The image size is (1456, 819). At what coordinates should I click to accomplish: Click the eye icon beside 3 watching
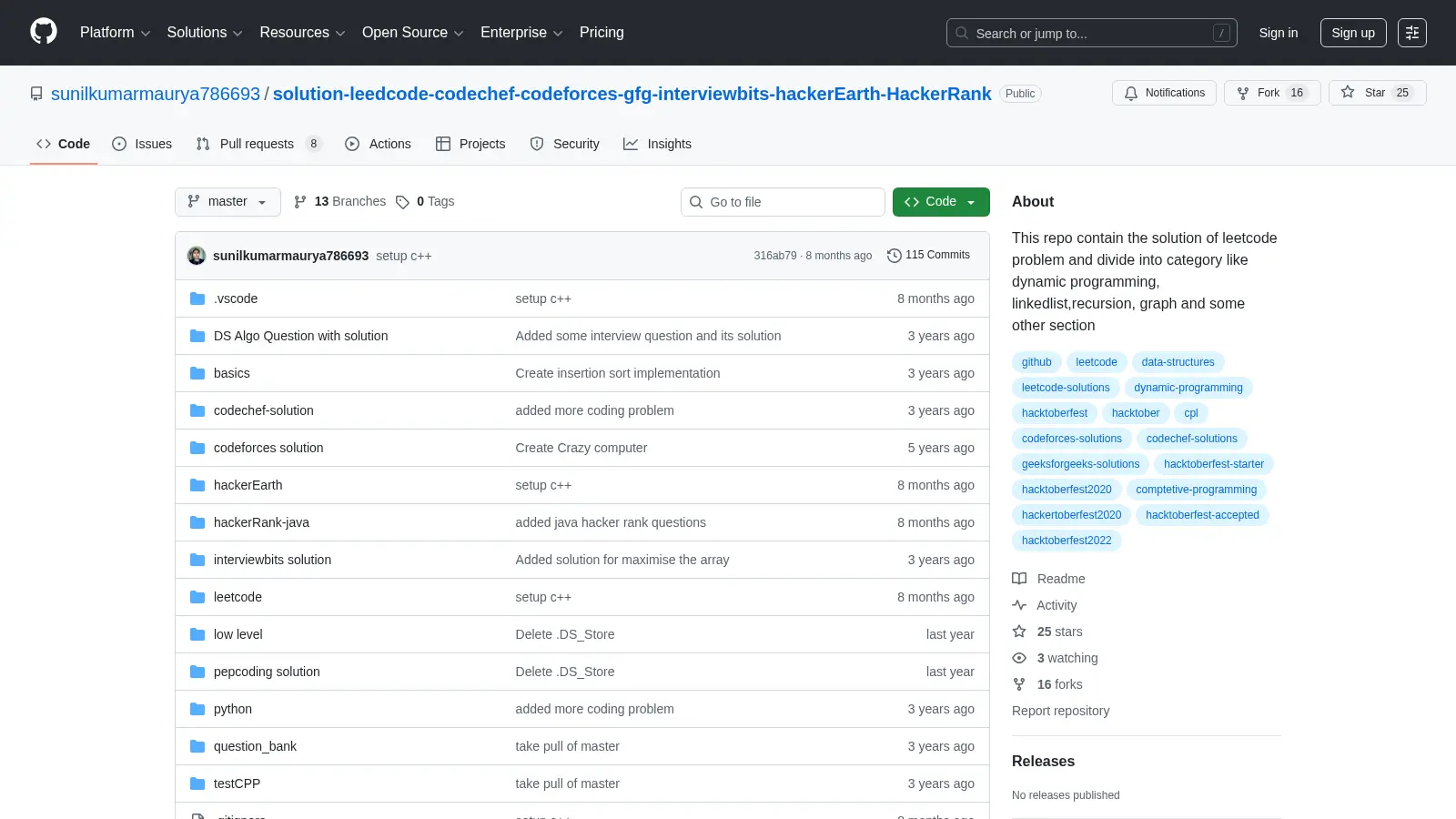[x=1019, y=658]
